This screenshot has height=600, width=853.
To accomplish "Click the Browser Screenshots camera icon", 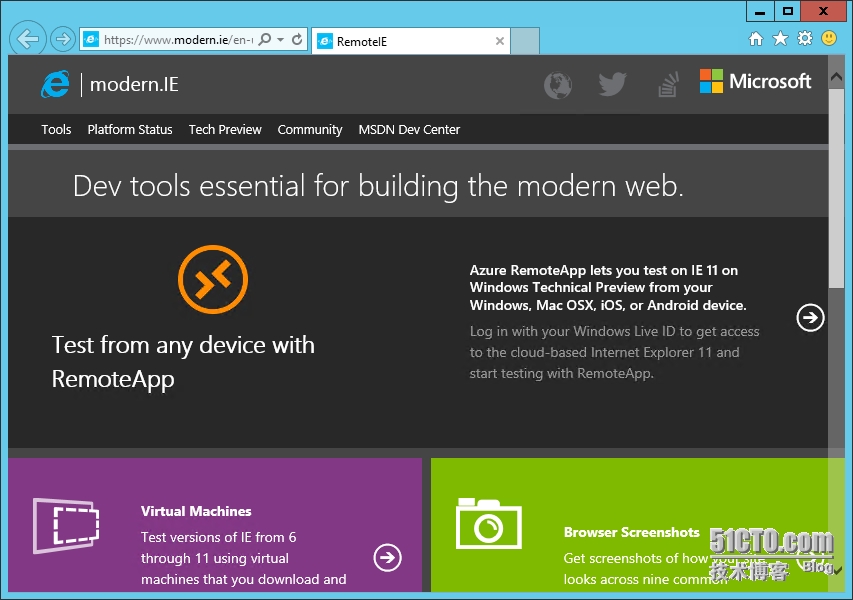I will click(x=489, y=523).
